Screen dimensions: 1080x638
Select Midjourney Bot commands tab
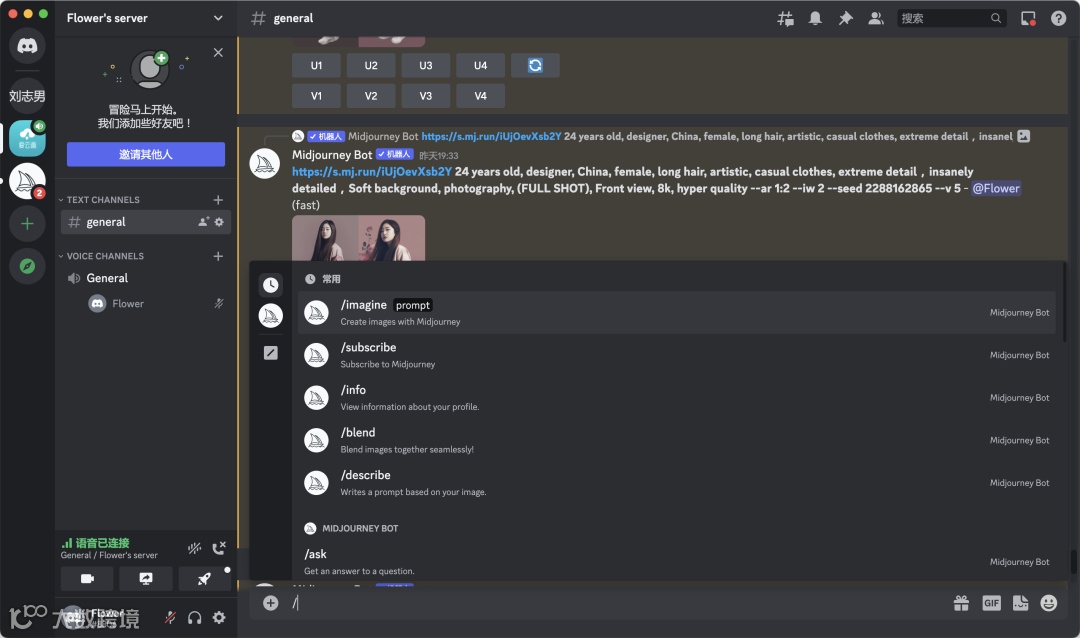pyautogui.click(x=271, y=316)
